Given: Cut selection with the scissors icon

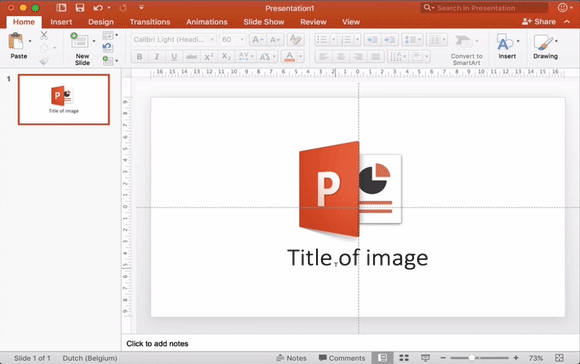Looking at the screenshot, I should [x=44, y=36].
